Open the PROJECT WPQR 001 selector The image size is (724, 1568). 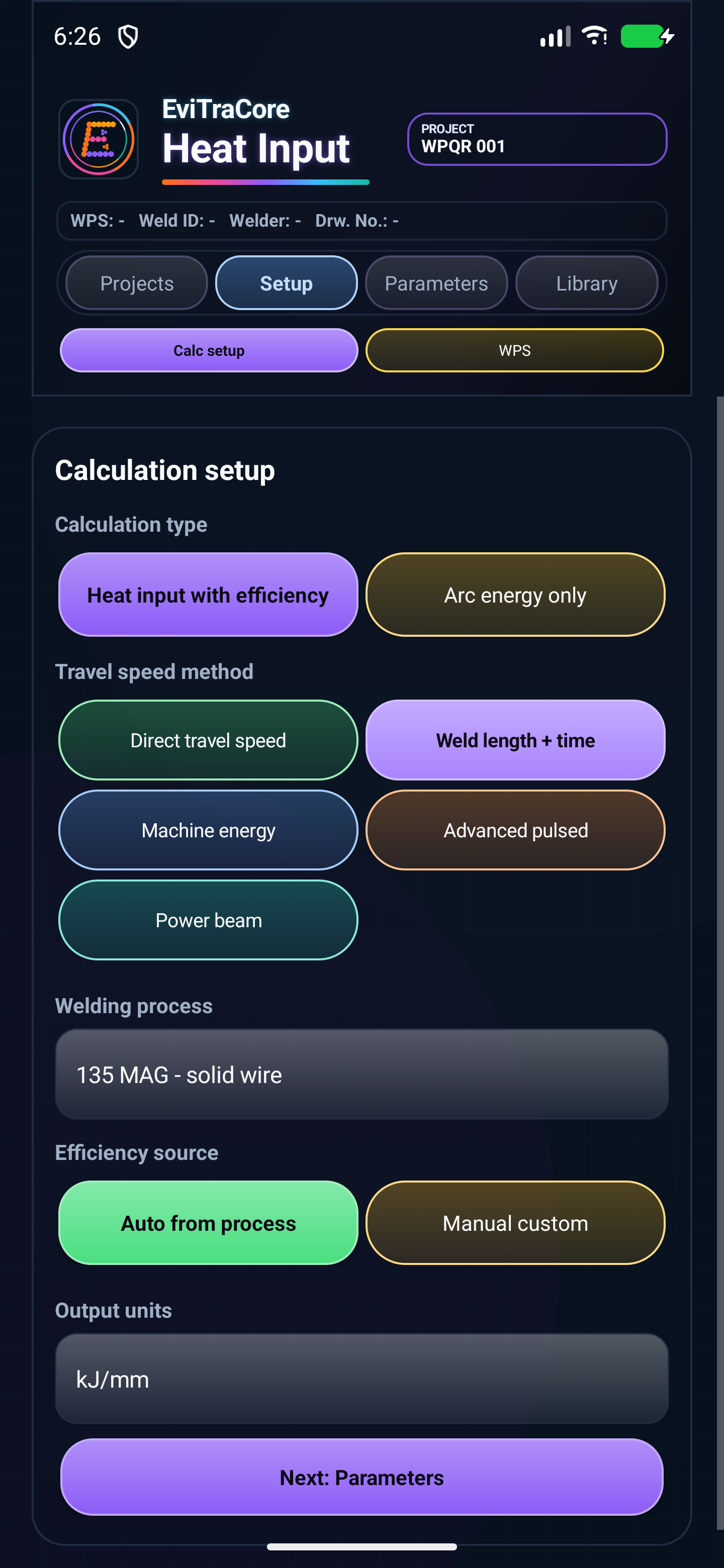(537, 139)
